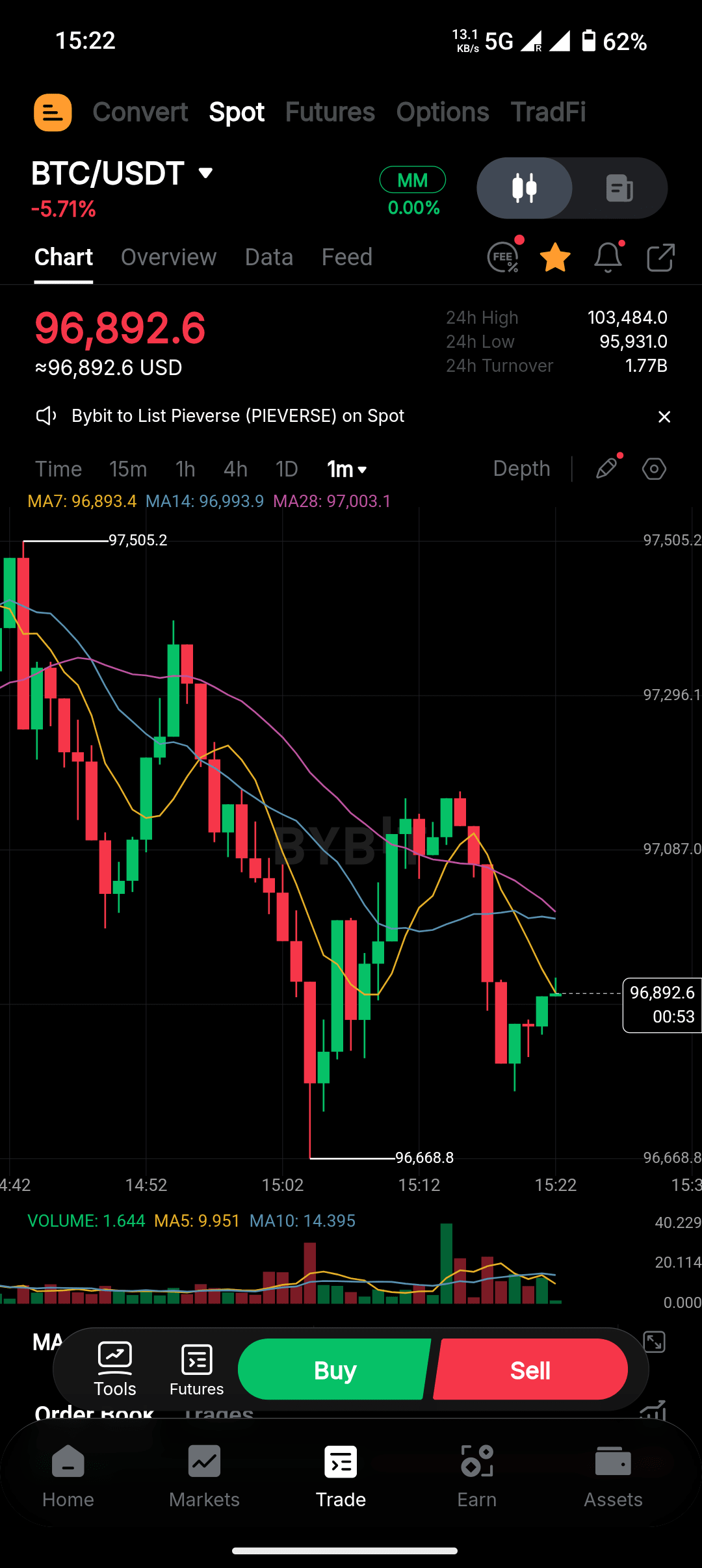Open the Data tab
702x1568 pixels.
click(x=269, y=257)
